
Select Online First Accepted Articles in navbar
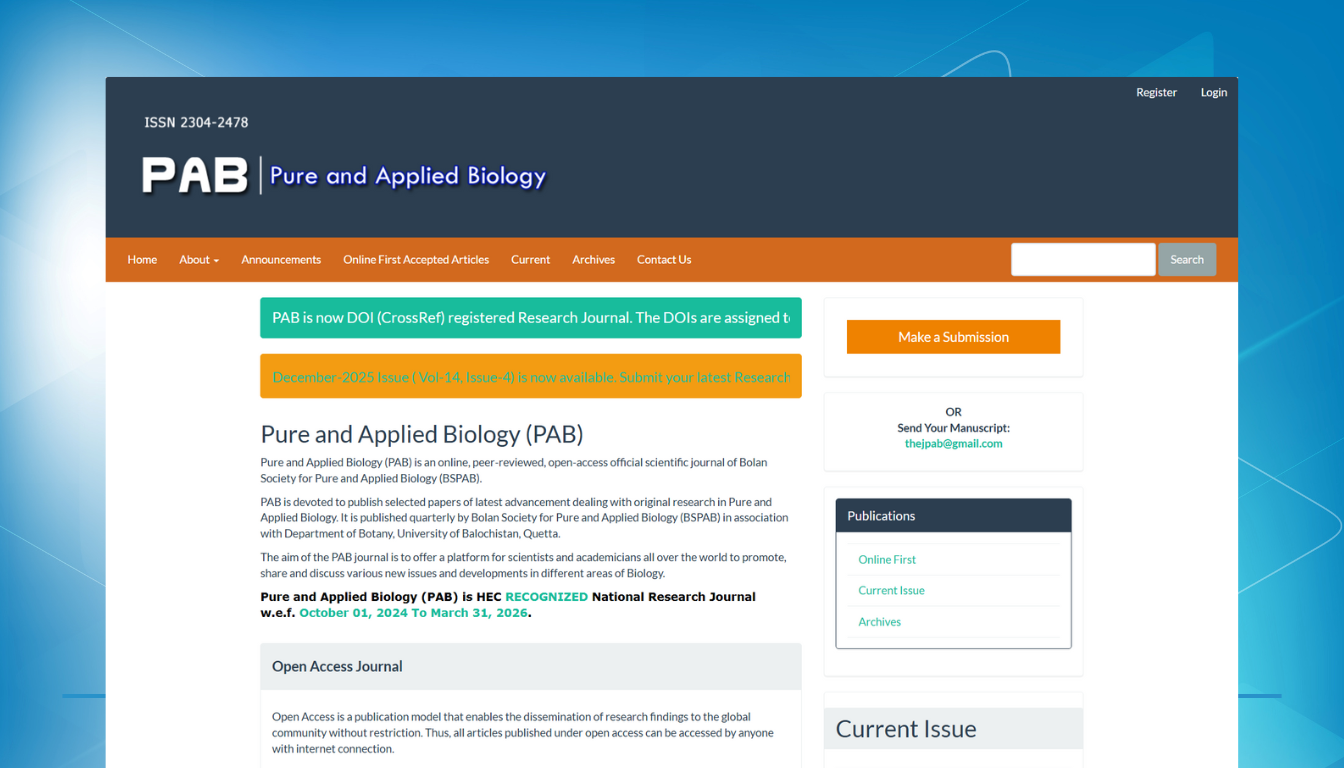pyautogui.click(x=416, y=260)
